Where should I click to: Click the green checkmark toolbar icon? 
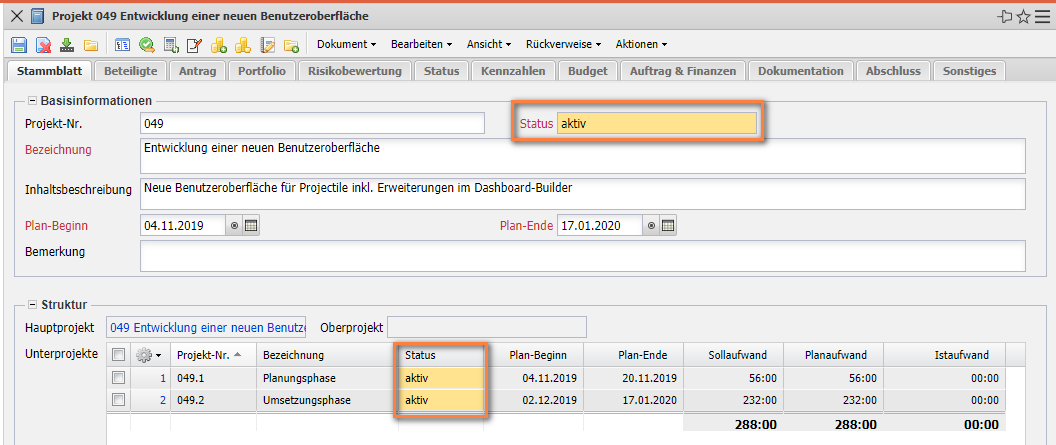click(x=146, y=45)
